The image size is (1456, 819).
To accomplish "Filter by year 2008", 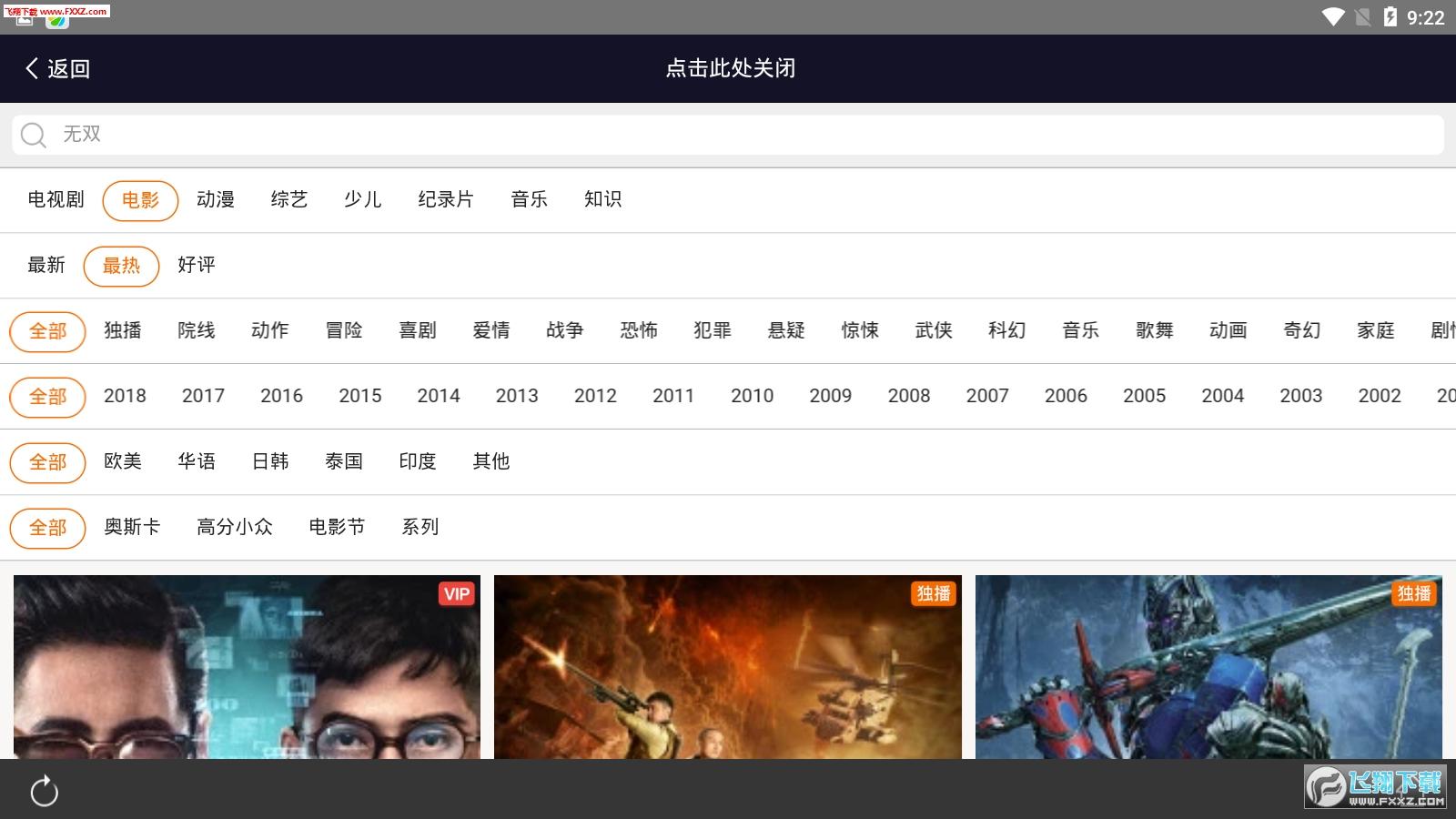I will point(909,396).
